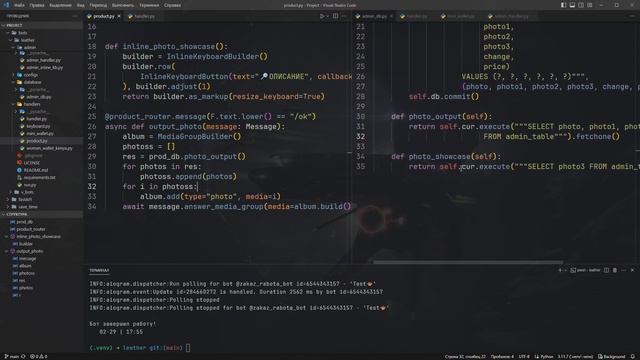Image resolution: width=640 pixels, height=360 pixels.
Task: Open the Вид menu
Action: click(x=81, y=5)
